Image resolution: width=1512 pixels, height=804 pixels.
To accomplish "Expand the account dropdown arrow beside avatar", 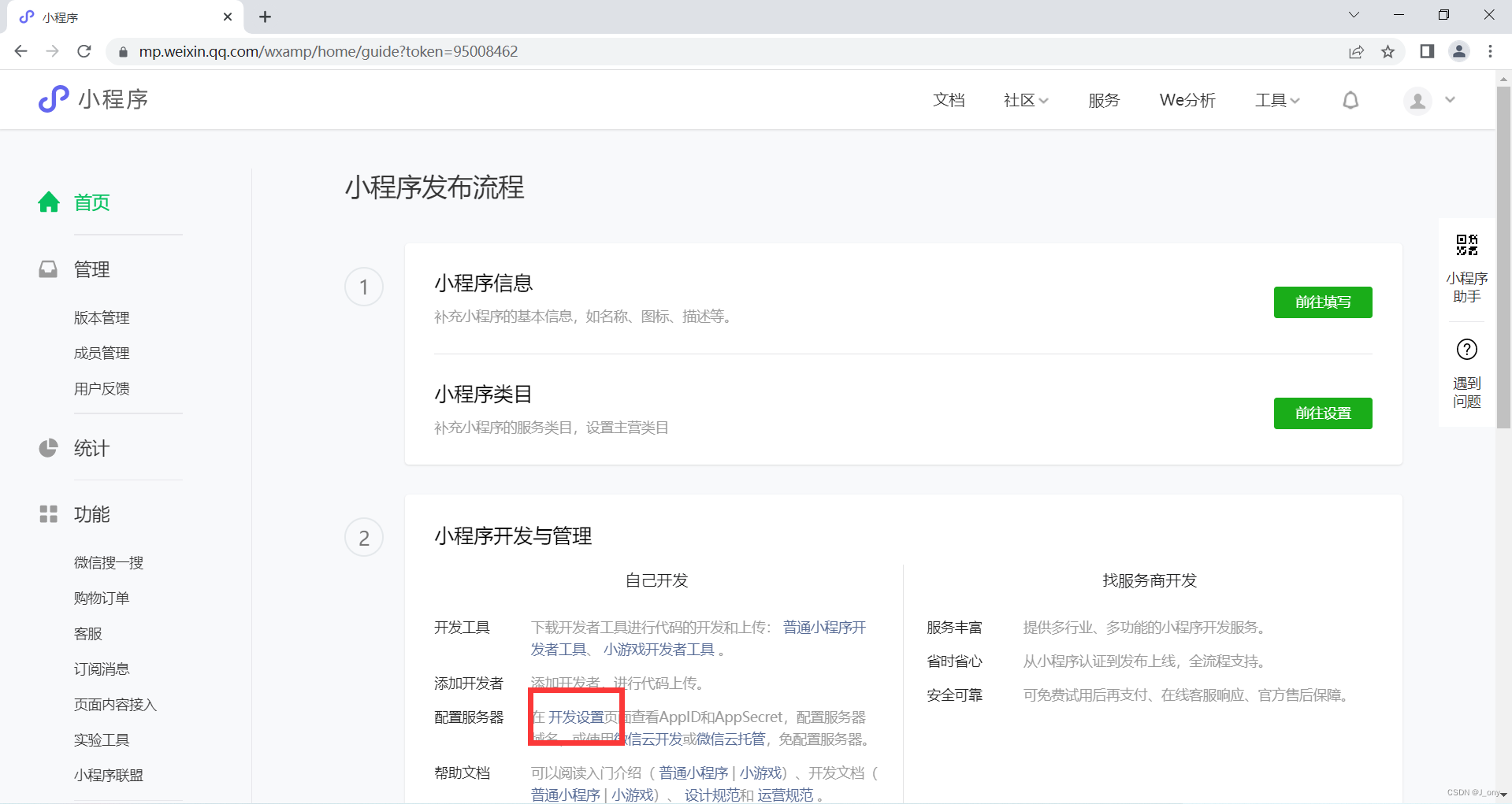I will click(1450, 100).
